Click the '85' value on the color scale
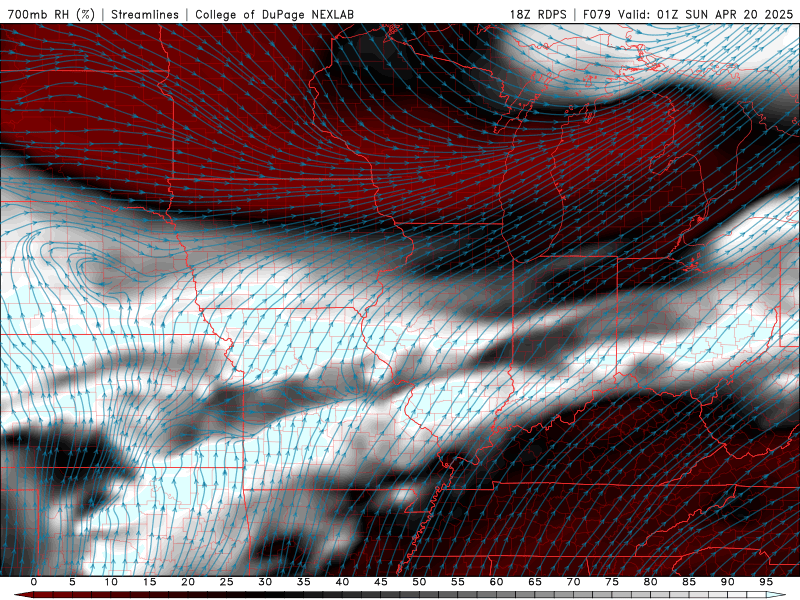Screen dimensions: 800x600 [689, 582]
